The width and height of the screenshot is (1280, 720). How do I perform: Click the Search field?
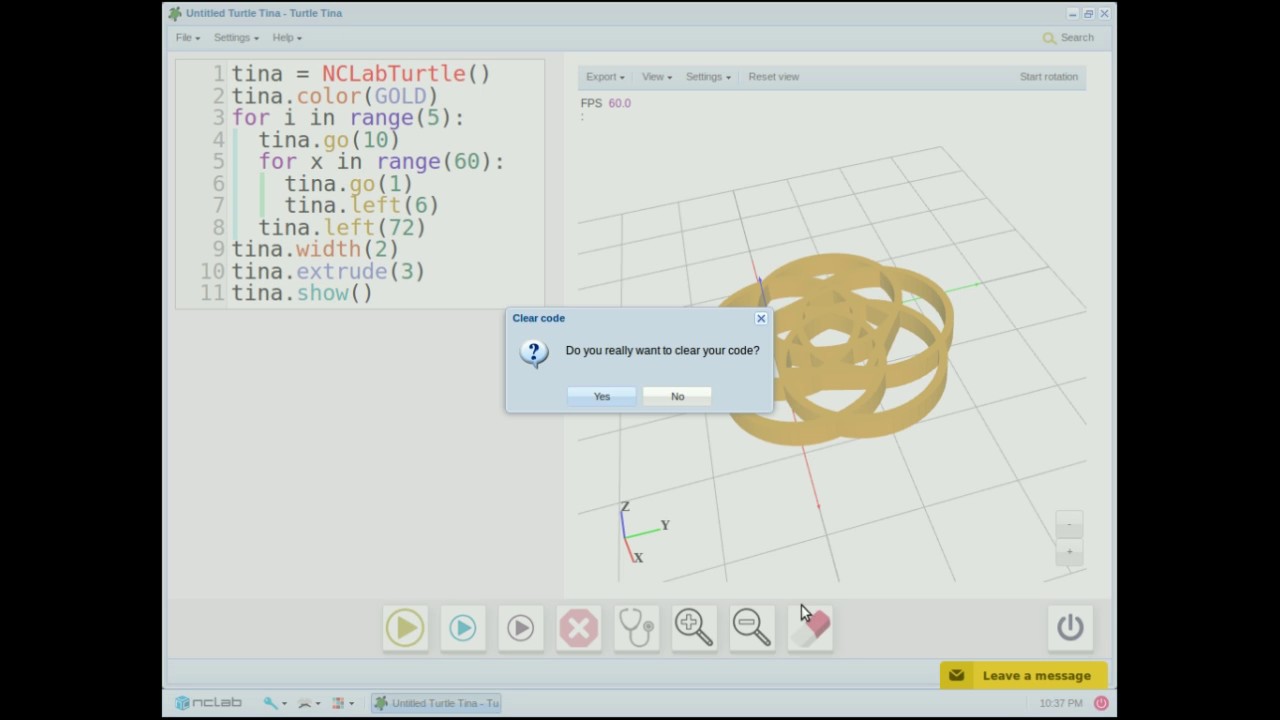(x=1076, y=38)
